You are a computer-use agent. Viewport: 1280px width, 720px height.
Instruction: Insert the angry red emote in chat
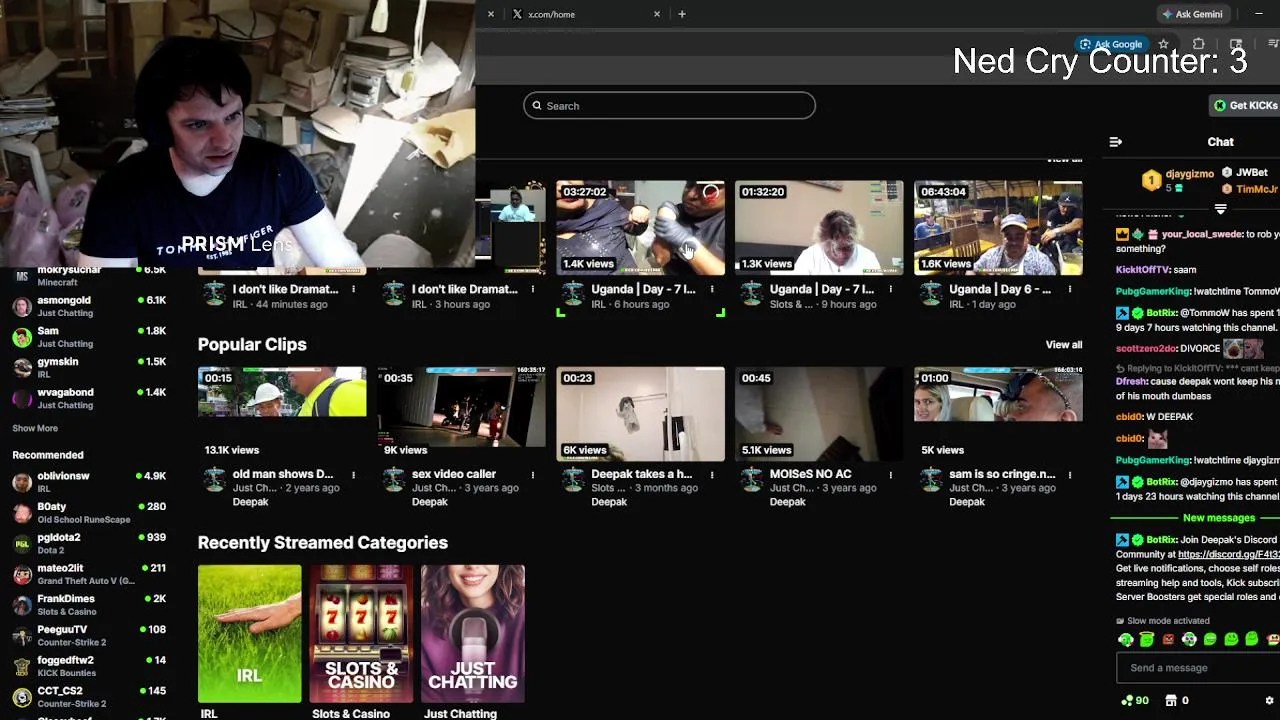tap(1168, 640)
